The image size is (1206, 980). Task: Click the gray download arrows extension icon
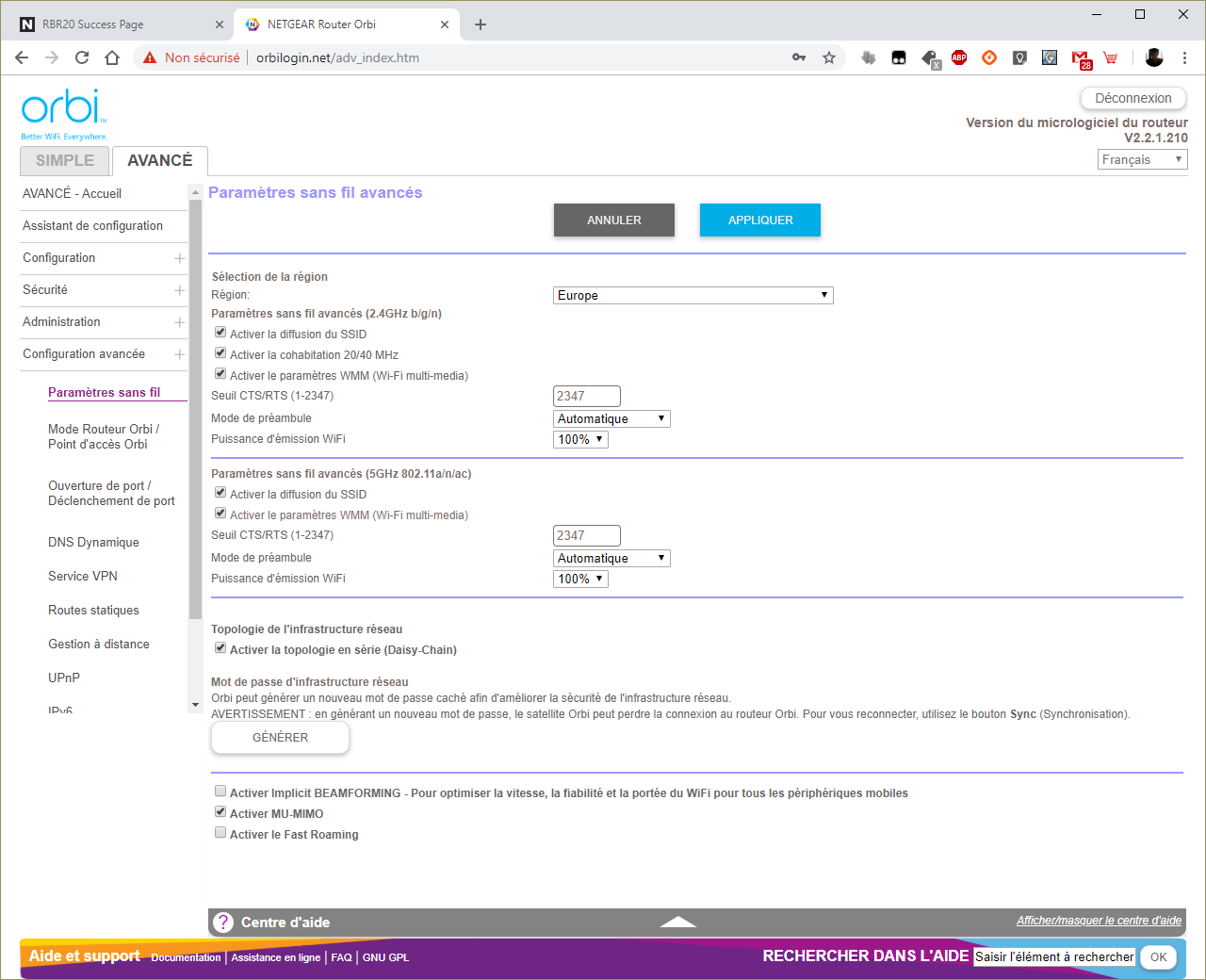tap(869, 57)
